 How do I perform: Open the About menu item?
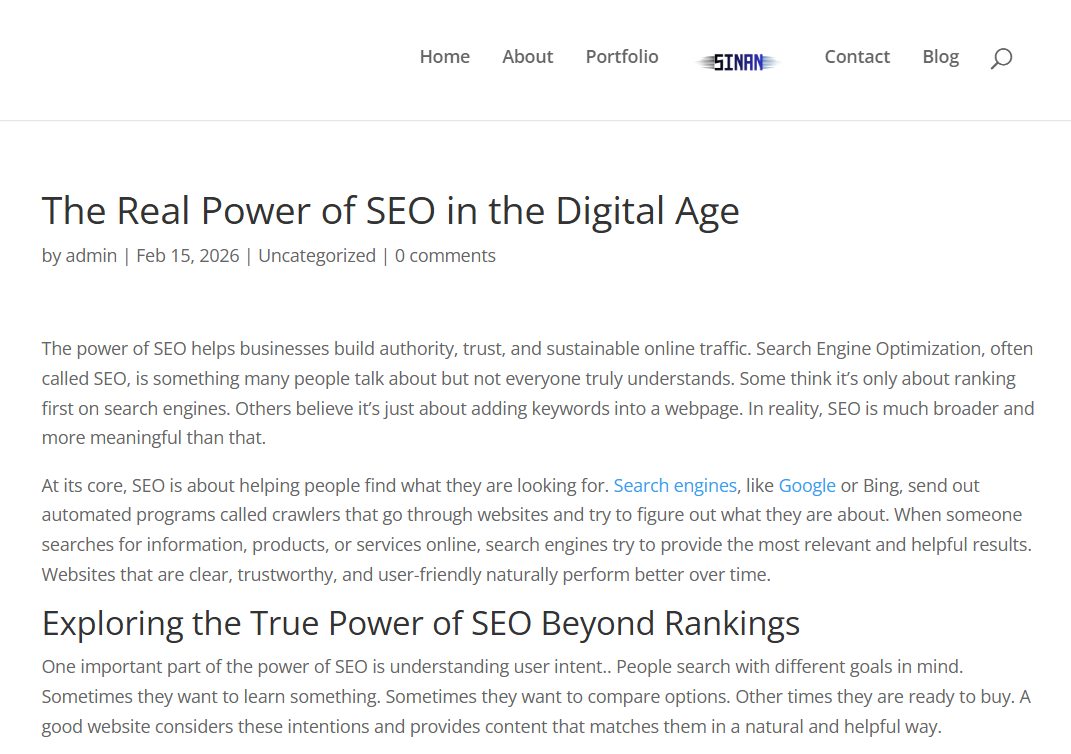[527, 57]
